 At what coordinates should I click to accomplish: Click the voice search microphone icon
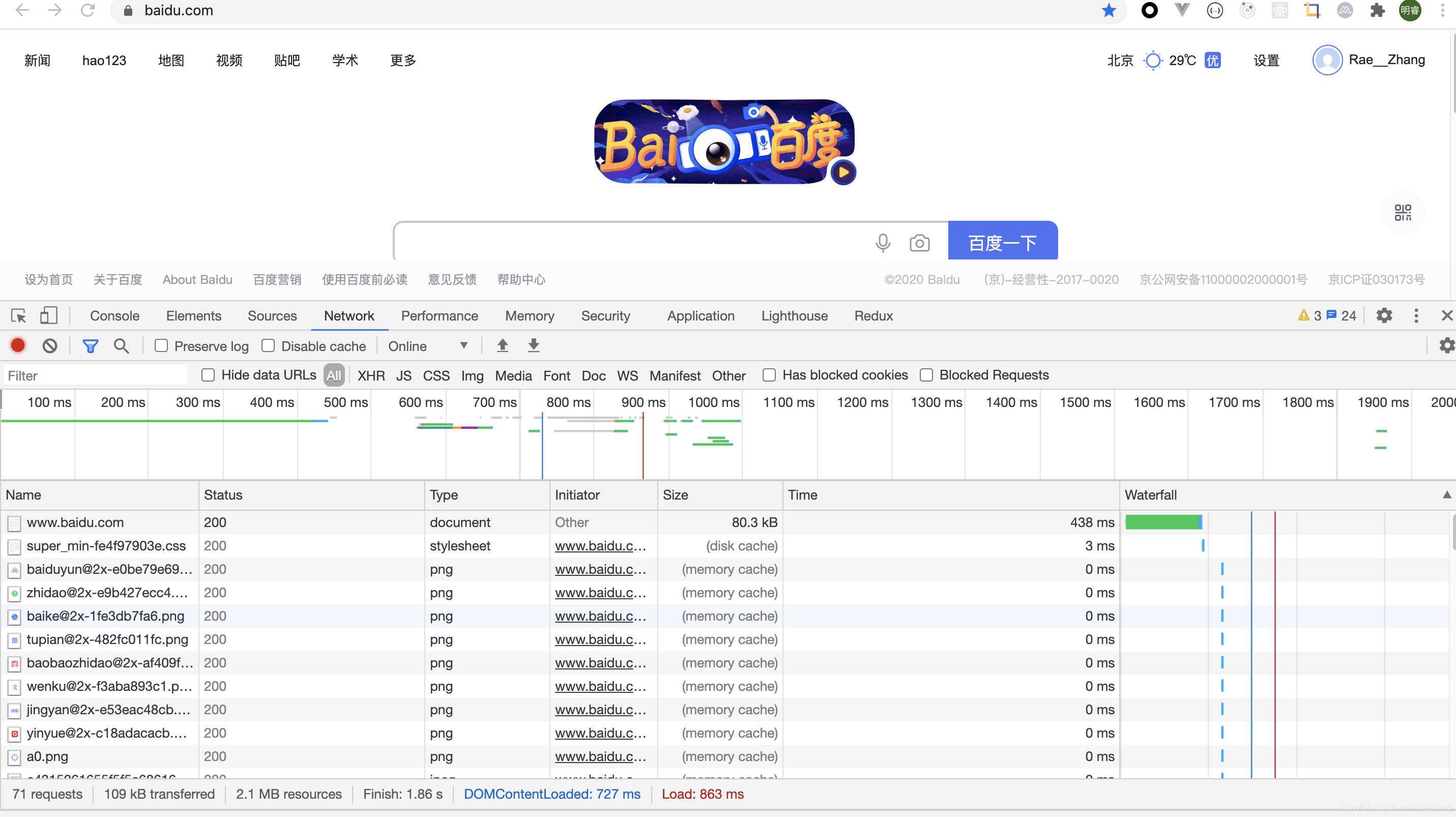[883, 243]
